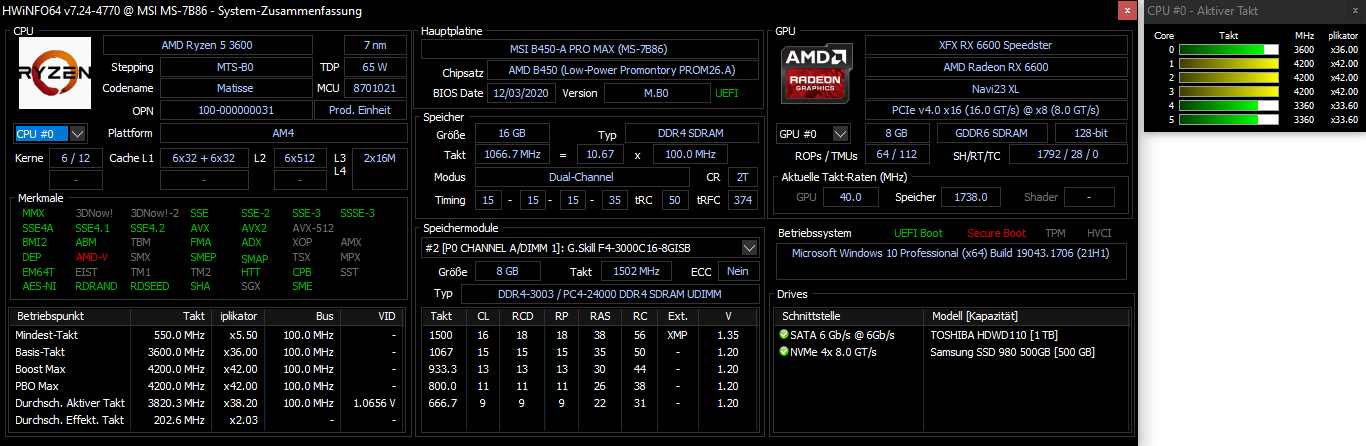
Task: Click the Core 1 clock bar in Aktiver Takt window
Action: (x=1229, y=63)
